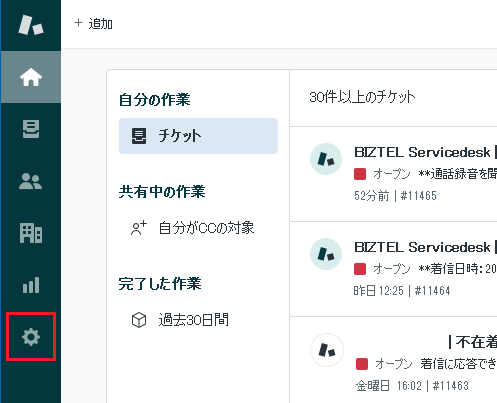Select チケット under 自分の作業
The height and width of the screenshot is (403, 497).
(198, 136)
